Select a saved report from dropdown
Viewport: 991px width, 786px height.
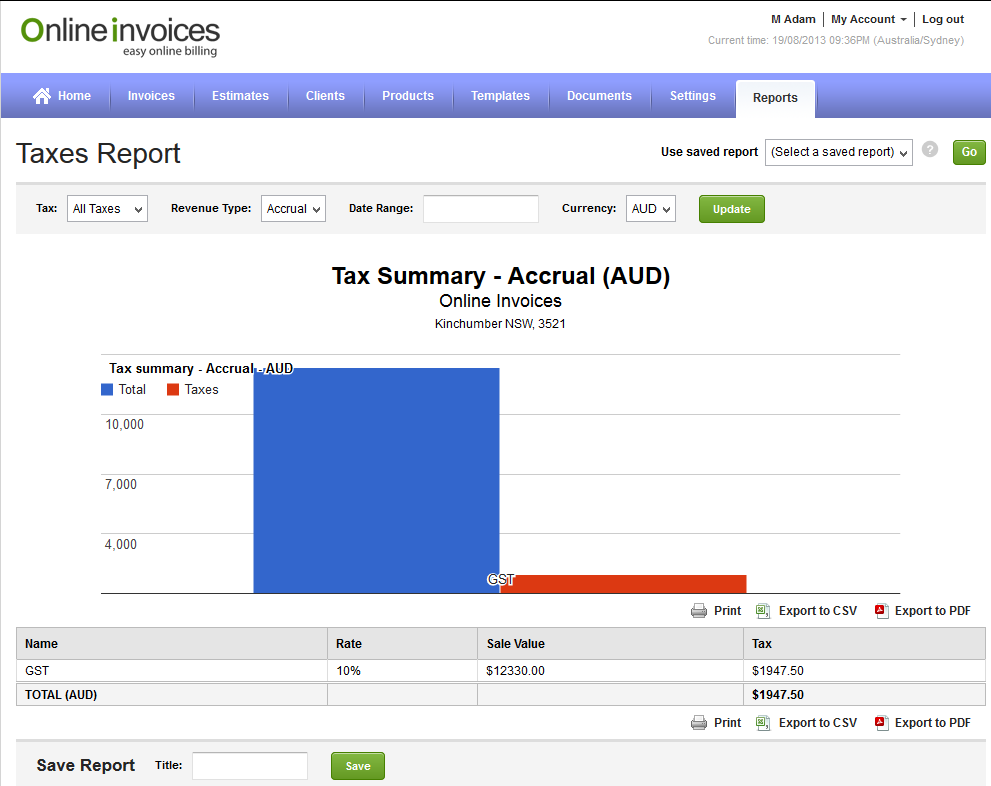(x=838, y=152)
